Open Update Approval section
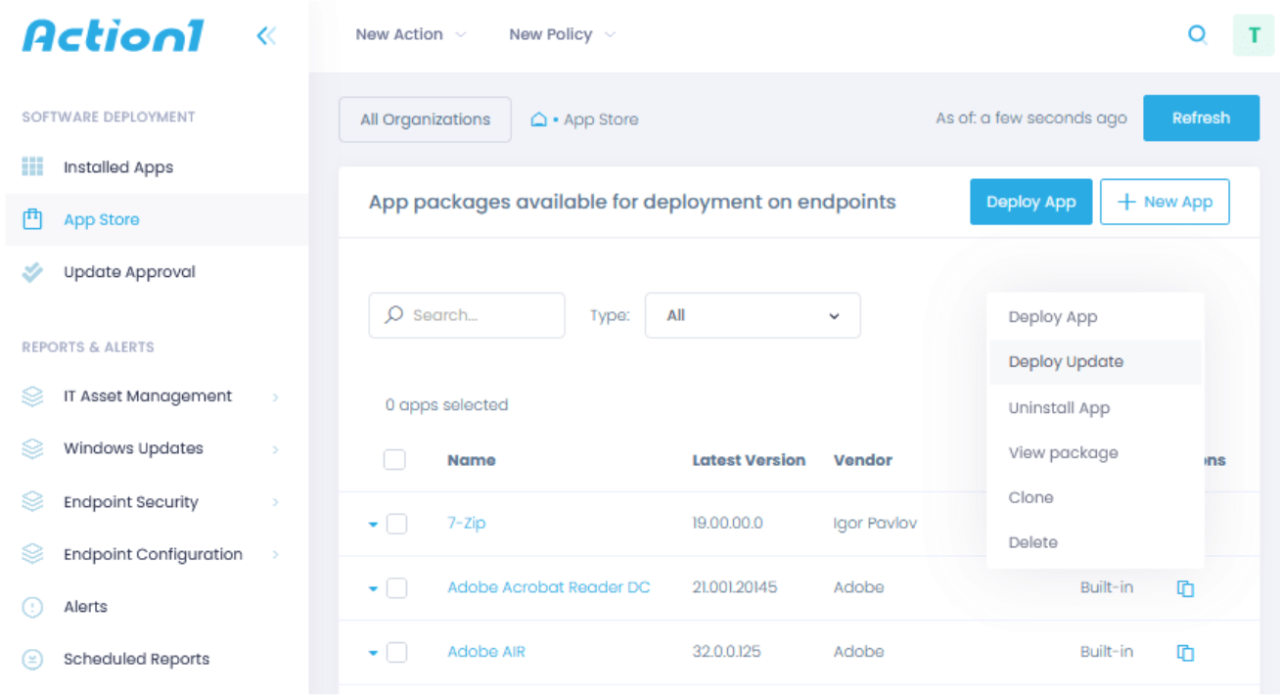Image resolution: width=1280 pixels, height=695 pixels. [x=127, y=271]
